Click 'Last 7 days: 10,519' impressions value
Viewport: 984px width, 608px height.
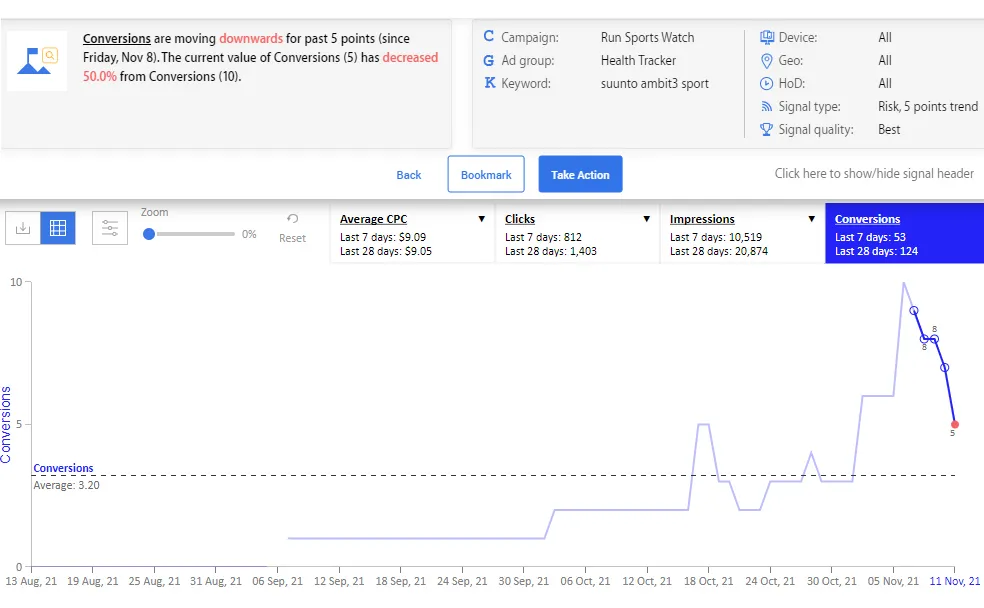[715, 237]
